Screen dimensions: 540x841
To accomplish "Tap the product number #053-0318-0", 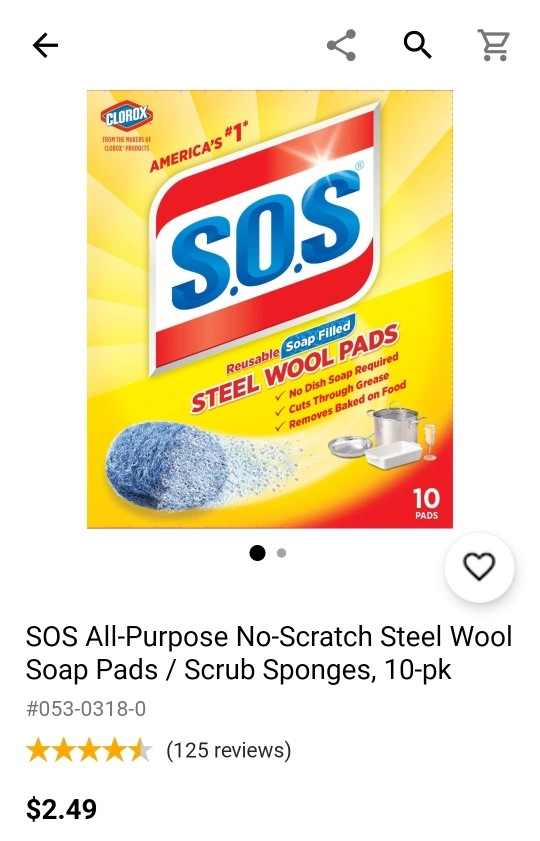I will (86, 709).
